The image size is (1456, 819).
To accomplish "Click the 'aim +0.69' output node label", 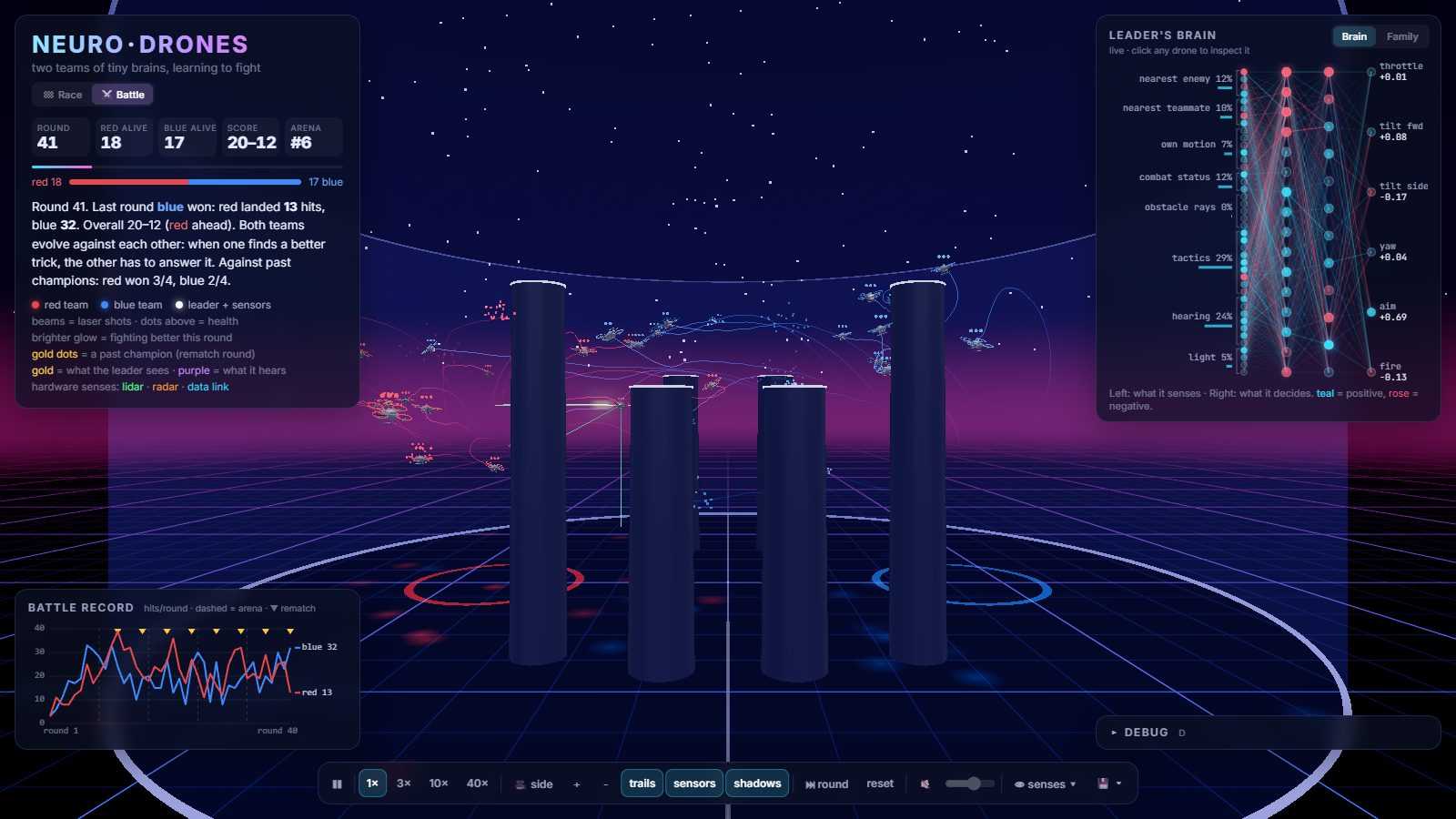I will click(1392, 311).
